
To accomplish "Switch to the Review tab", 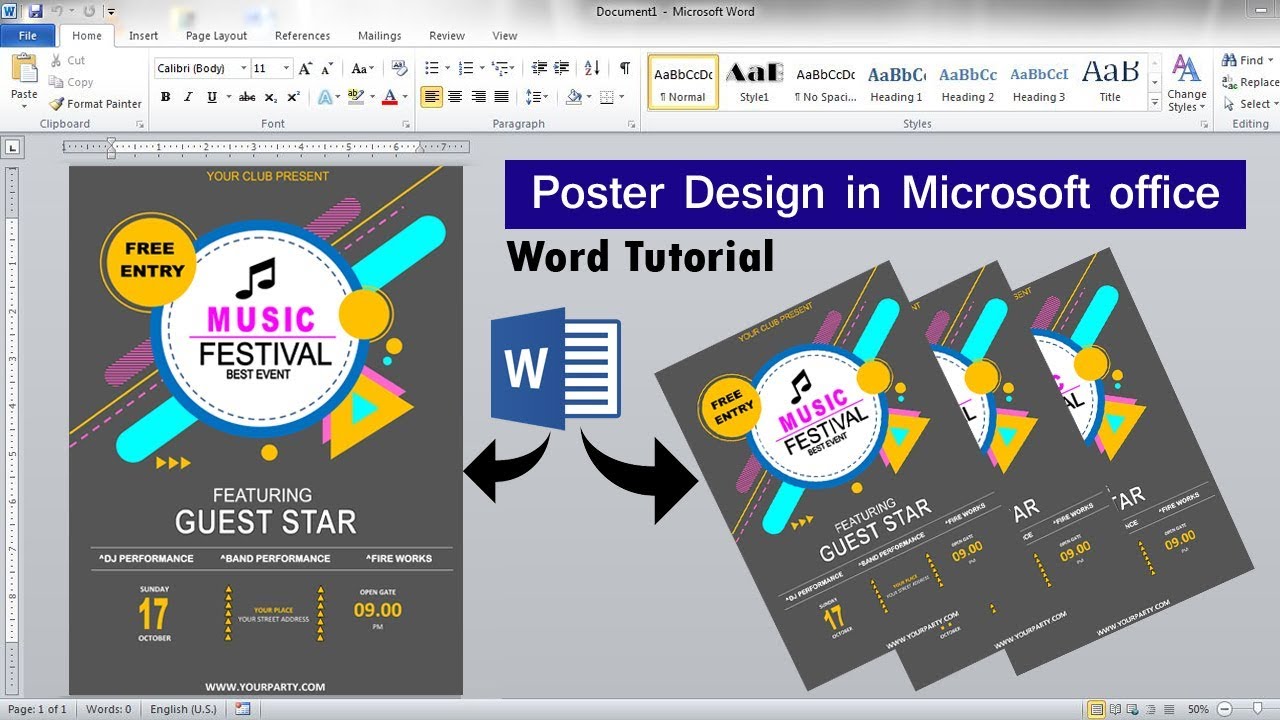I will click(x=447, y=35).
